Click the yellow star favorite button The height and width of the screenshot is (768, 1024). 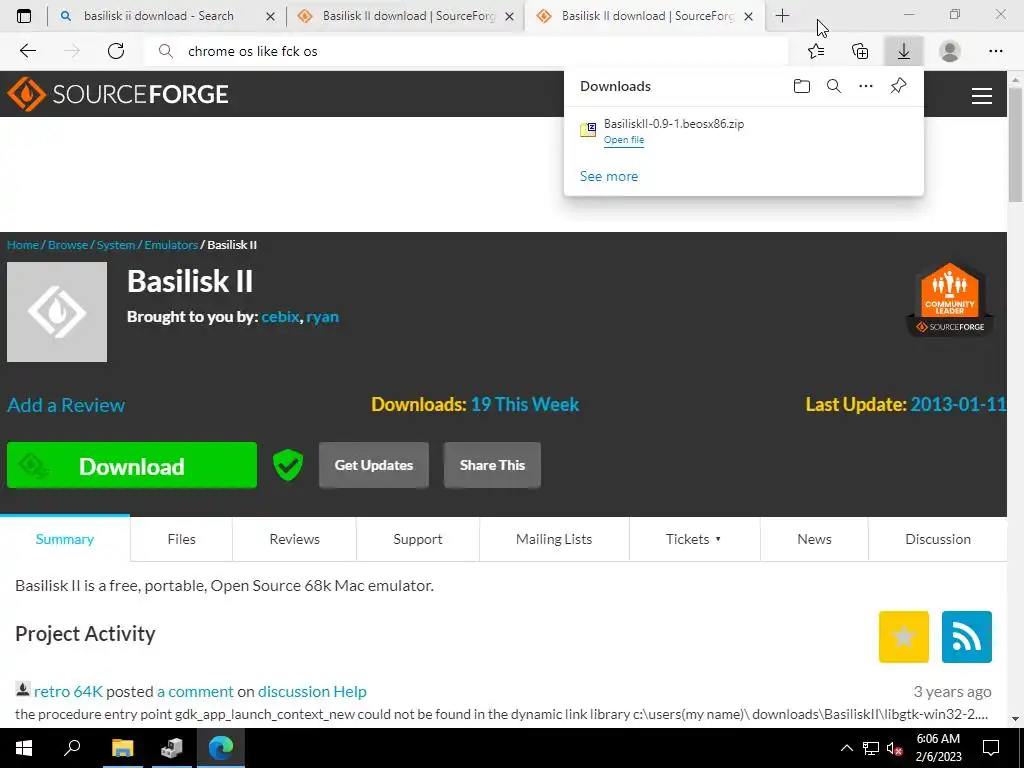coord(904,637)
